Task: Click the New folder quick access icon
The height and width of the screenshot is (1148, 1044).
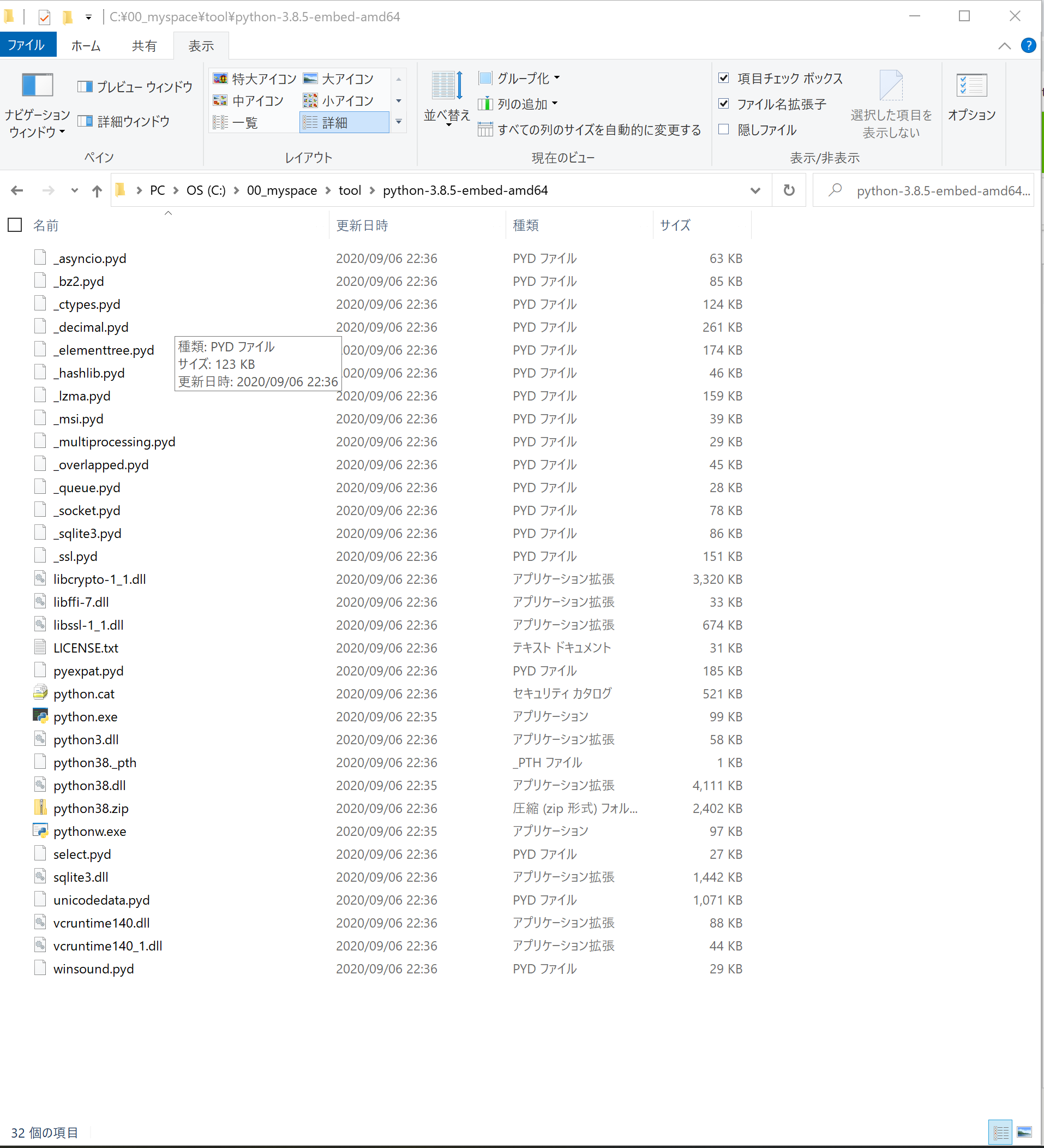Action: pyautogui.click(x=68, y=17)
